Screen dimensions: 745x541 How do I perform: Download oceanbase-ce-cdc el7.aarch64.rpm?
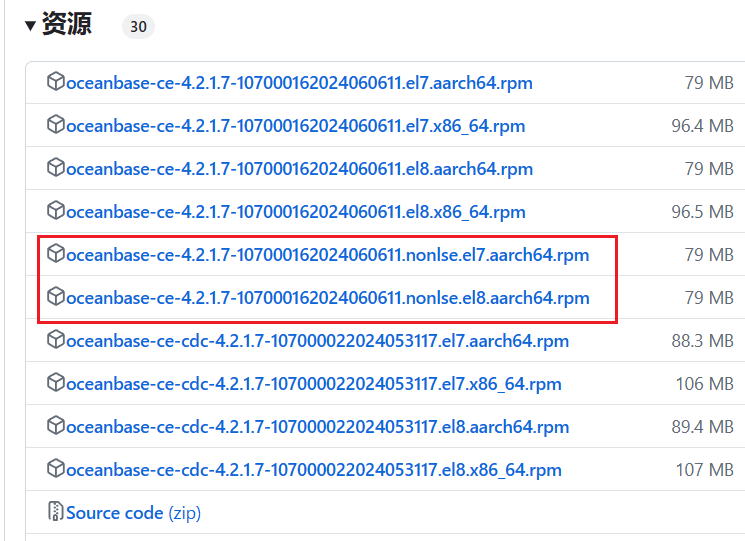tap(317, 341)
